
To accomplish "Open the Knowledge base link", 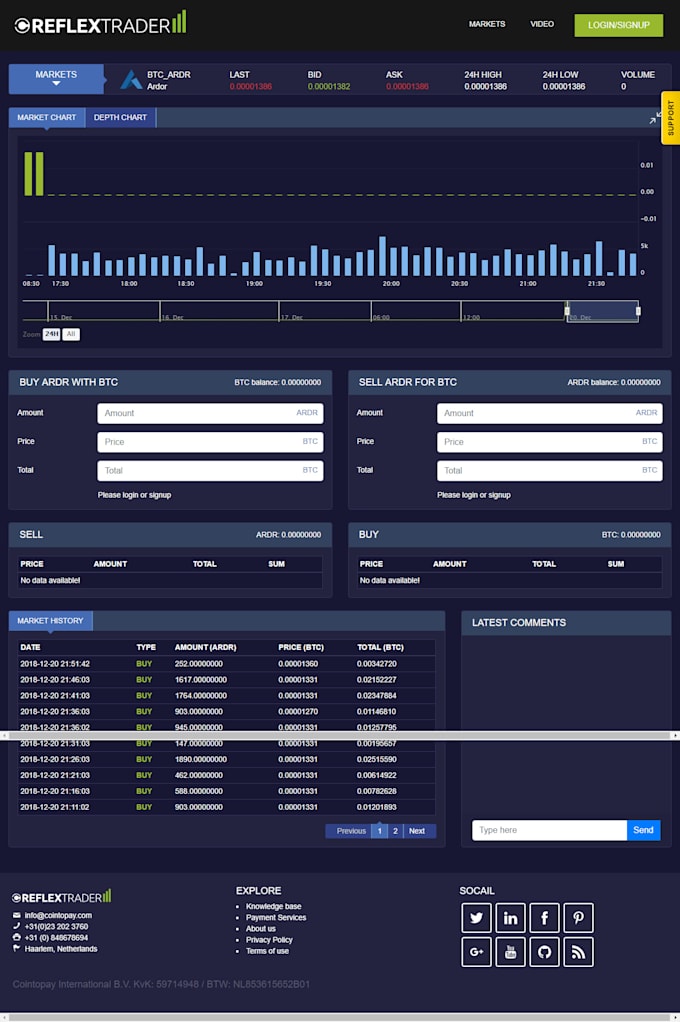I will [x=273, y=906].
